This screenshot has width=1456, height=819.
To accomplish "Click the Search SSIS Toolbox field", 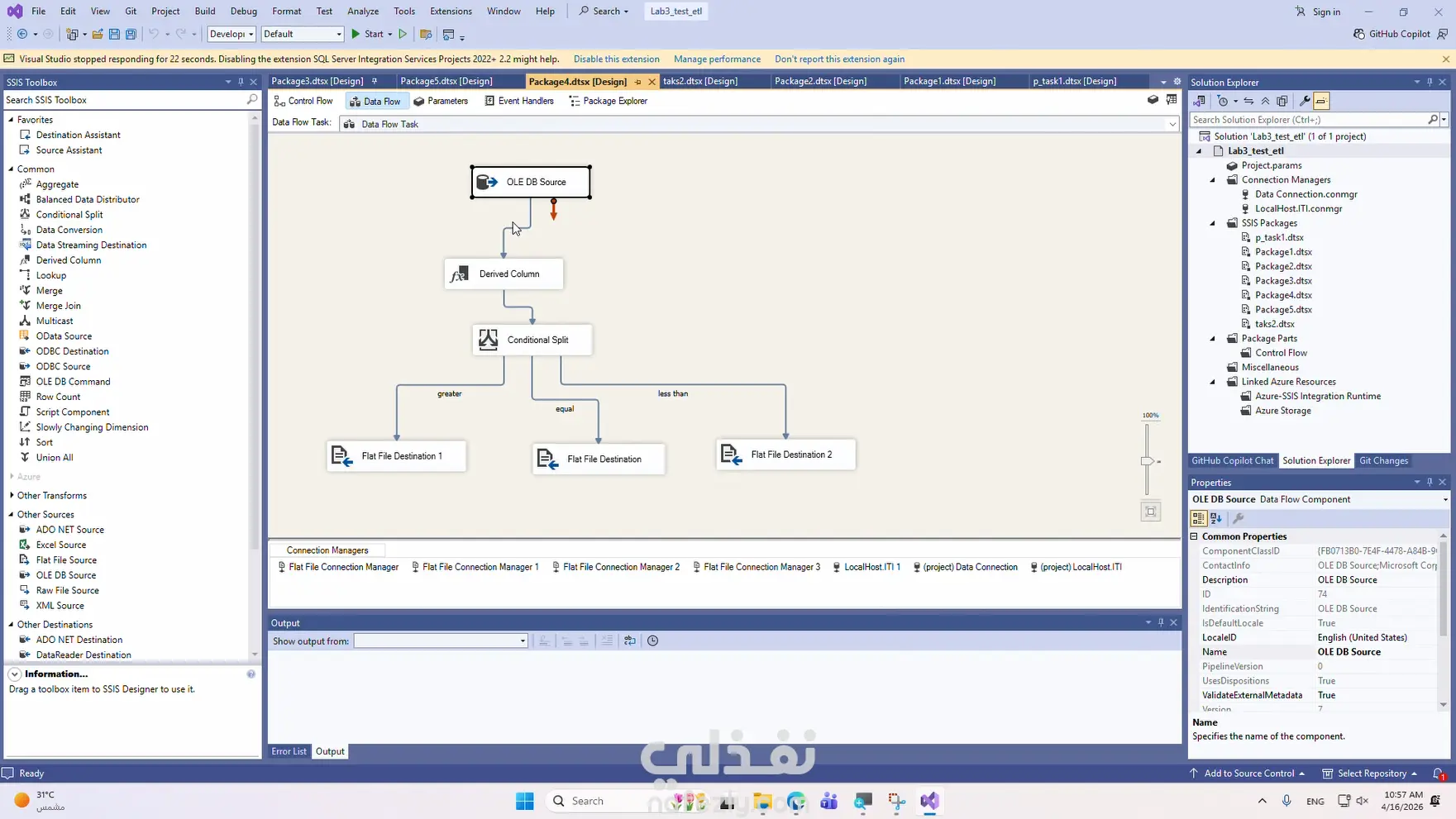I will 126,100.
